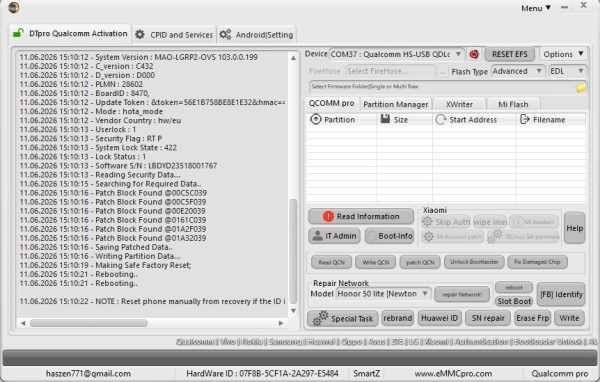Click the Select FireHose input field

pyautogui.click(x=391, y=71)
